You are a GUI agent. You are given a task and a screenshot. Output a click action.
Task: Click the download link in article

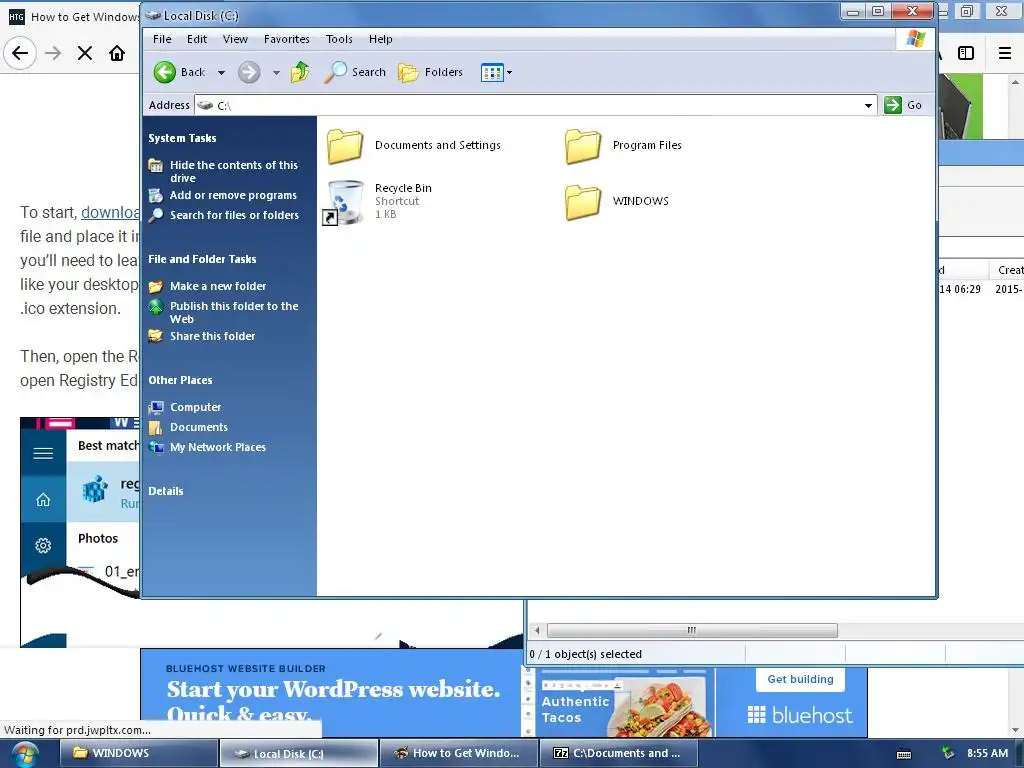click(x=110, y=212)
